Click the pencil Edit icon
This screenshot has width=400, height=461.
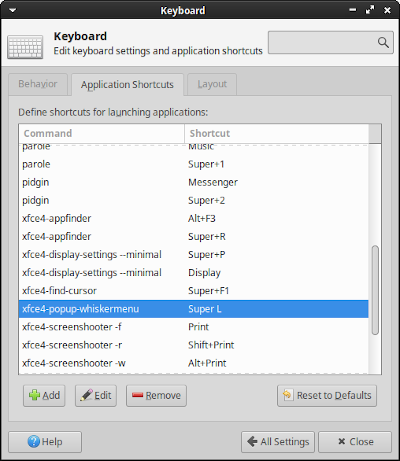[x=86, y=395]
